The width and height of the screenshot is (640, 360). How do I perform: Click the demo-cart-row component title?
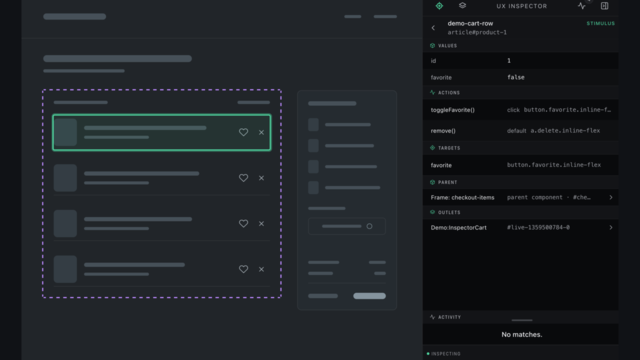pyautogui.click(x=470, y=23)
